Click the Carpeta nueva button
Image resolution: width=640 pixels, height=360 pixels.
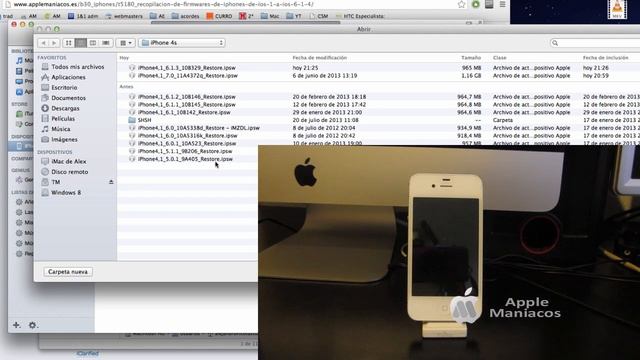pyautogui.click(x=68, y=272)
